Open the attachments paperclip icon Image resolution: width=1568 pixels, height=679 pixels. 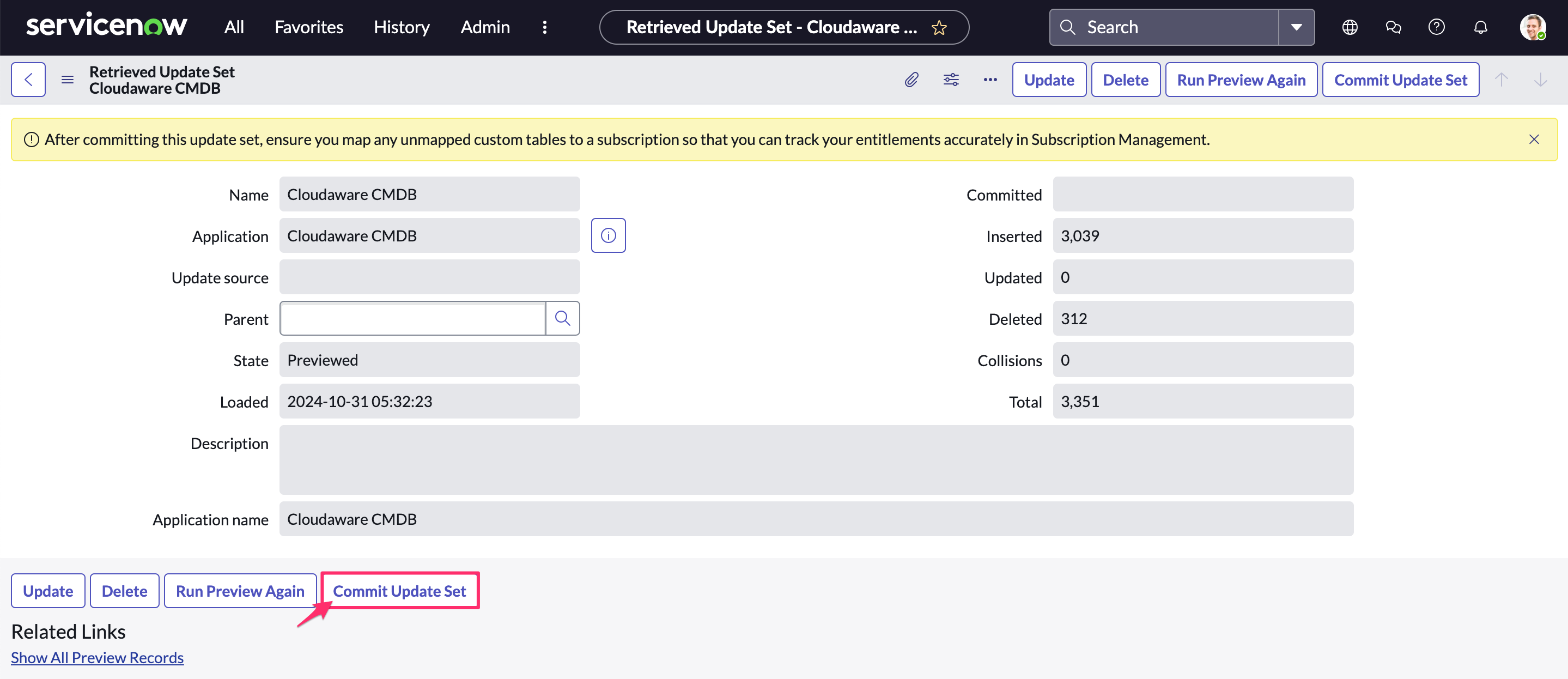[911, 79]
